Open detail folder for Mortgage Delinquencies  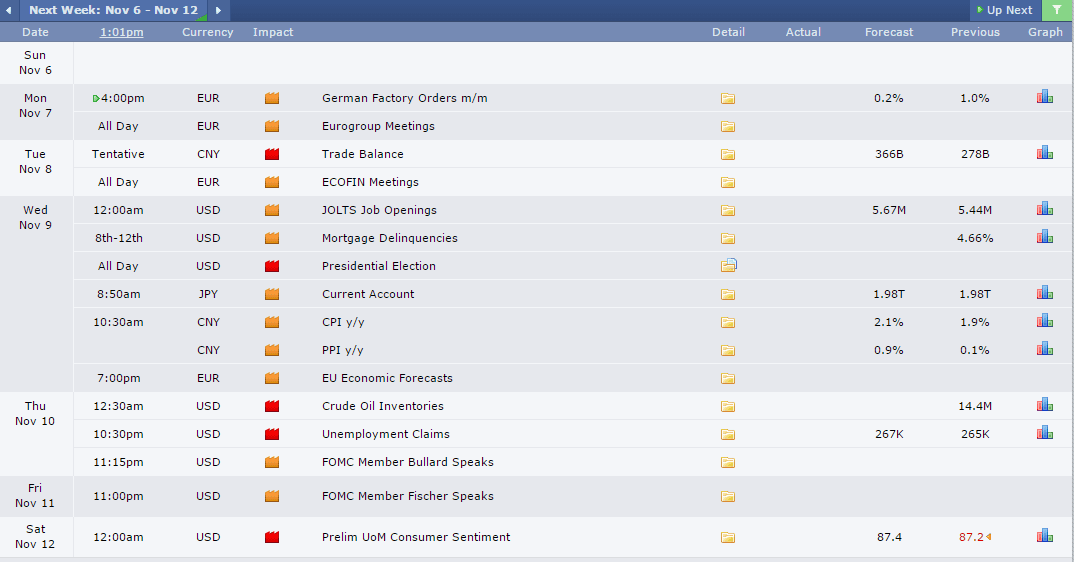coord(728,239)
